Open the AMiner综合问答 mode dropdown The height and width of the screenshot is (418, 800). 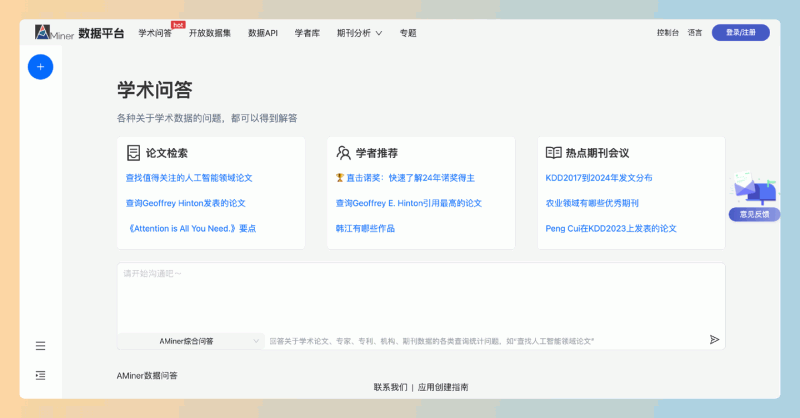click(191, 341)
